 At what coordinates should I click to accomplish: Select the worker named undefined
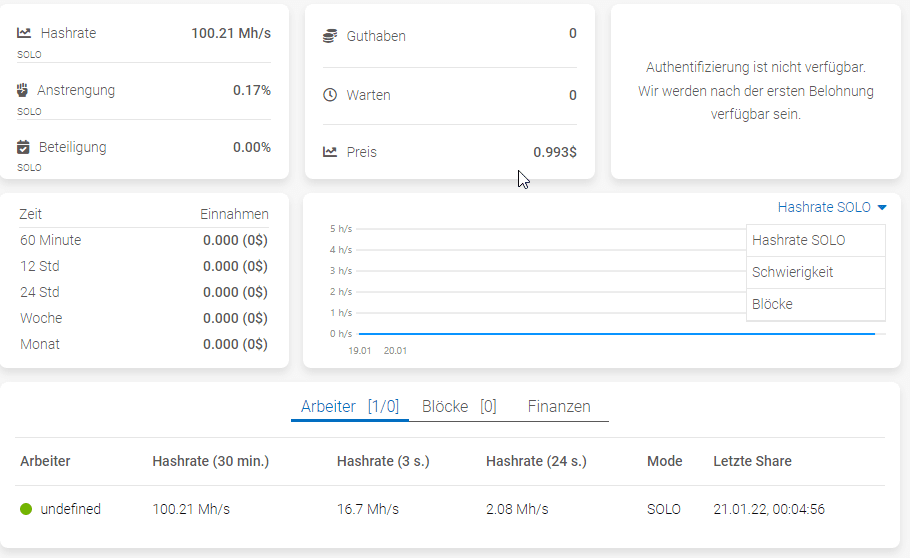click(70, 509)
